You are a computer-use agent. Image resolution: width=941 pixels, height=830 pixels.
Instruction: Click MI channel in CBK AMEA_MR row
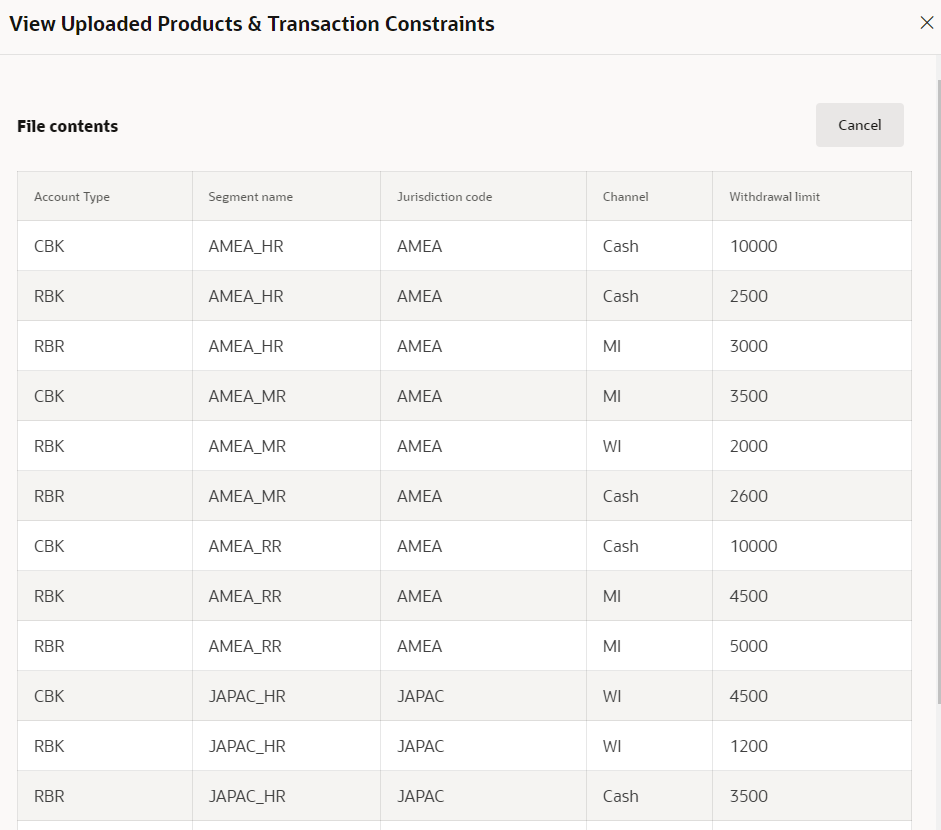coord(612,396)
